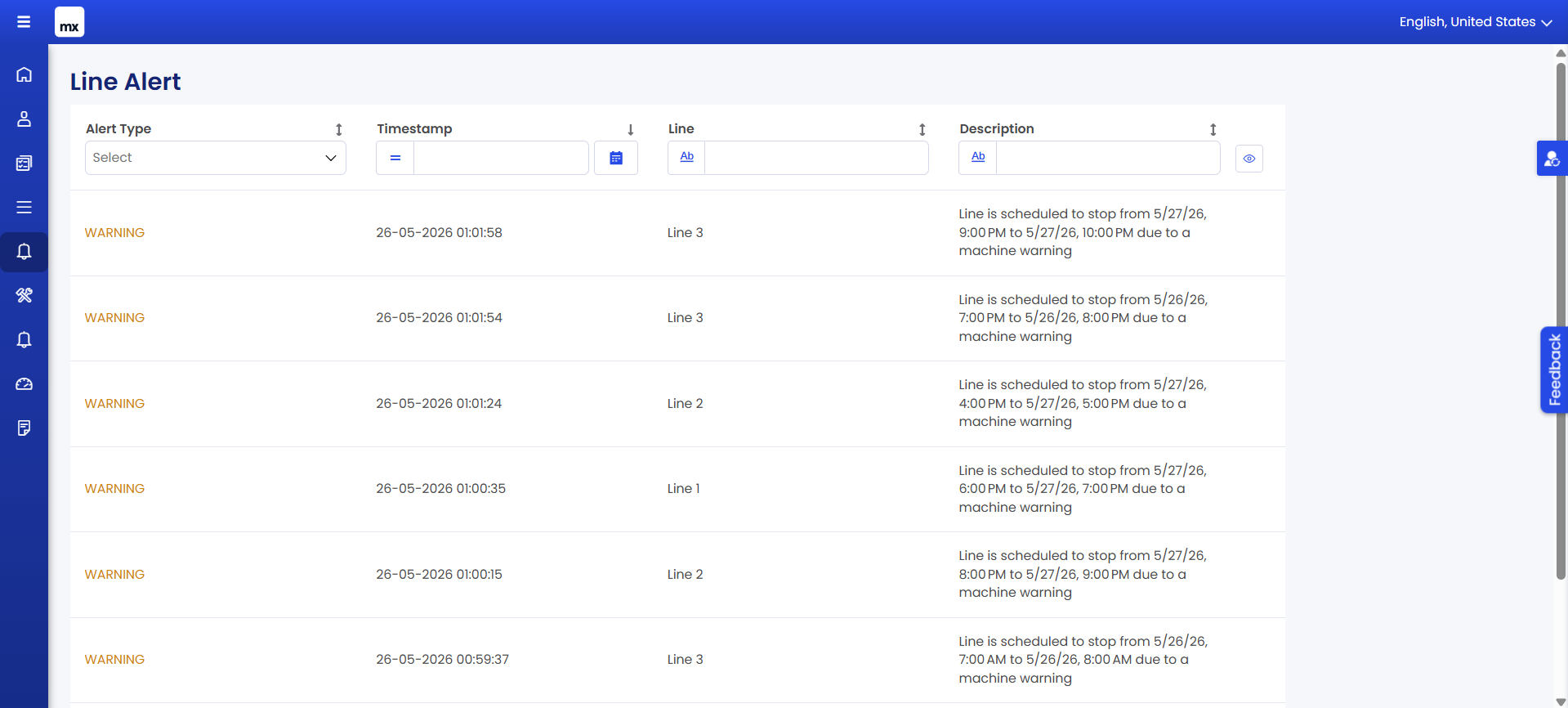The image size is (1568, 708).
Task: Open the calendar schedule sidebar icon
Action: pos(24,163)
